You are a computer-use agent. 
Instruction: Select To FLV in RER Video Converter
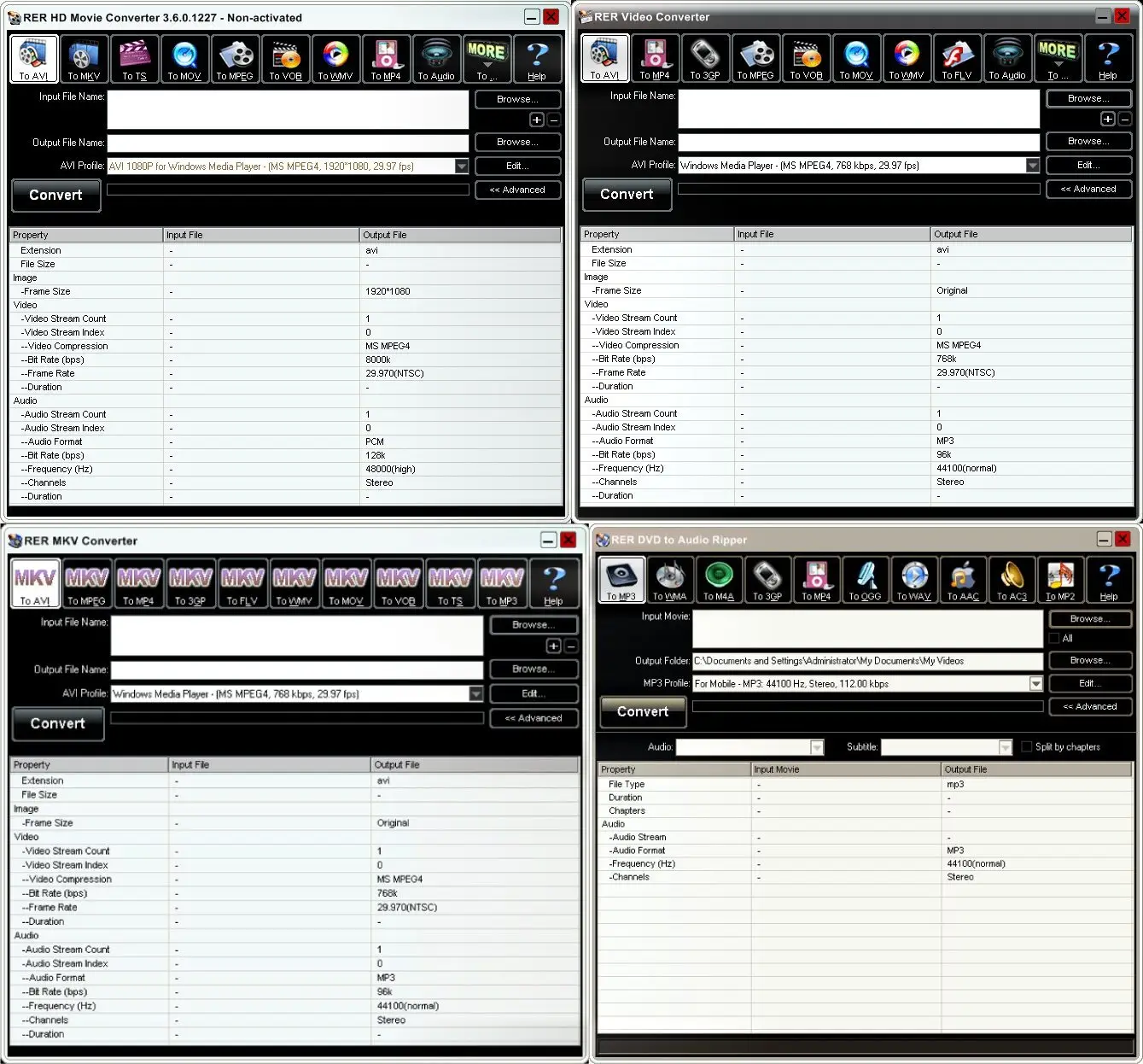[x=957, y=58]
